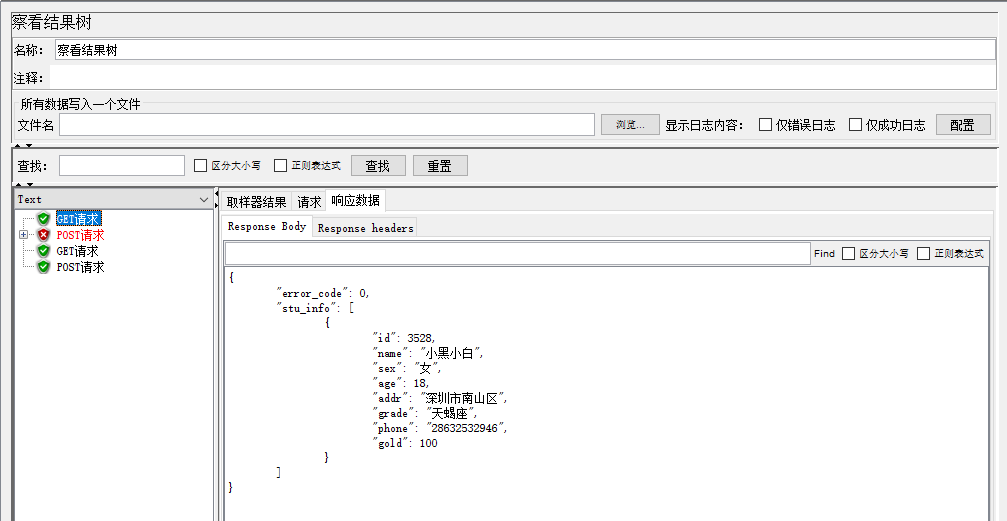Click the red error shield icon beside POST请求
The image size is (1007, 521).
tap(44, 235)
